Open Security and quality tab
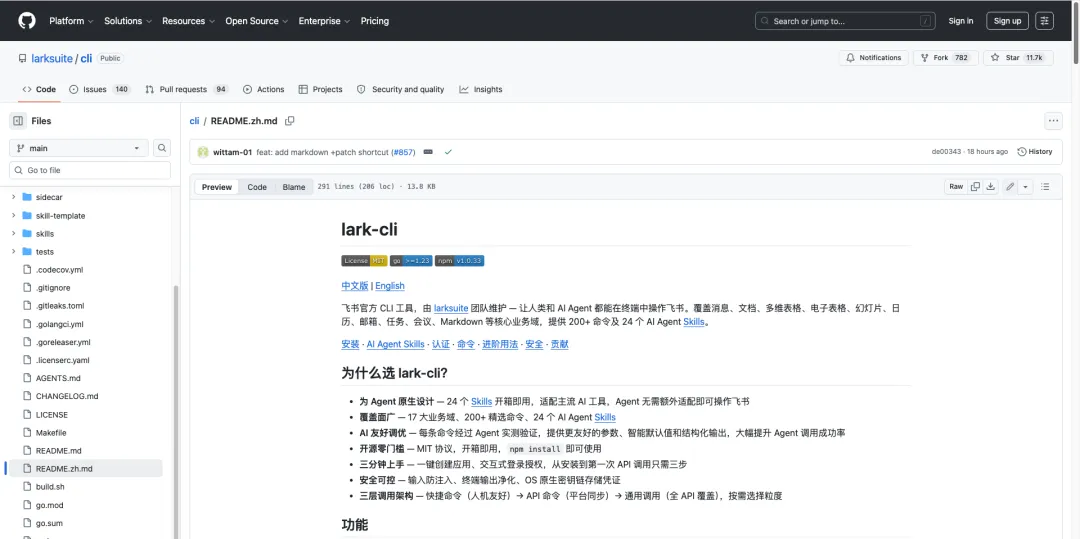The width and height of the screenshot is (1080, 539). pyautogui.click(x=401, y=89)
